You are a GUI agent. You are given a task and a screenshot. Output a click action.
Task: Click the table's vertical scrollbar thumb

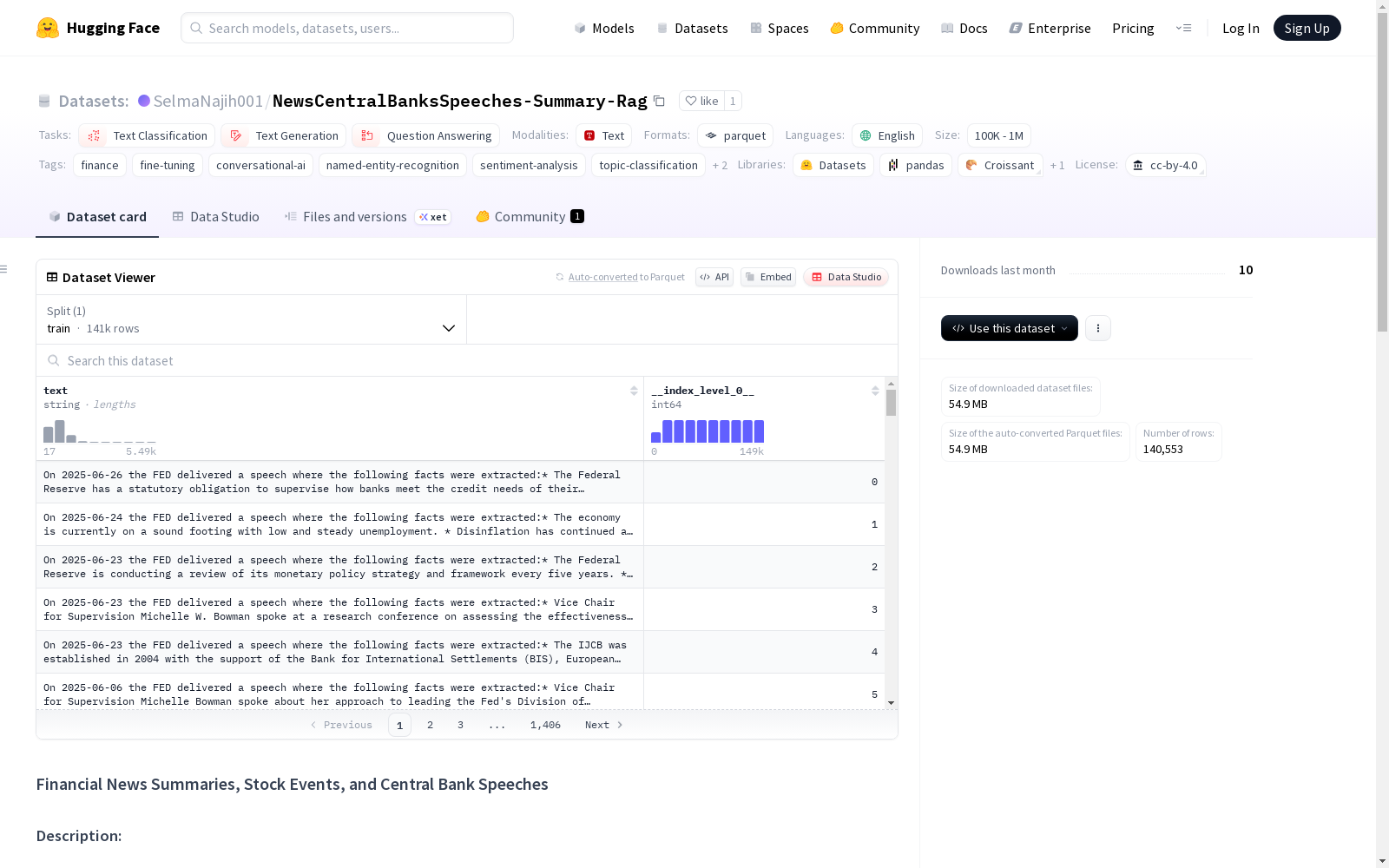pos(891,403)
